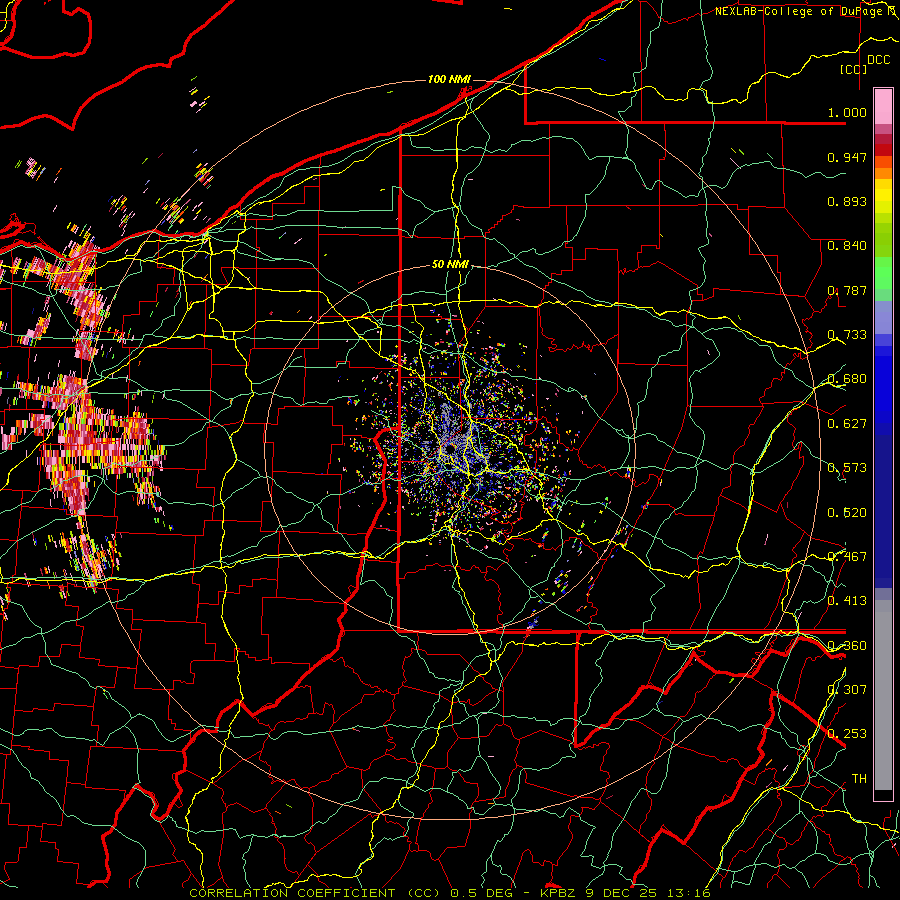This screenshot has height=900, width=900.
Task: Select the 0.787 scale value
Action: (847, 290)
